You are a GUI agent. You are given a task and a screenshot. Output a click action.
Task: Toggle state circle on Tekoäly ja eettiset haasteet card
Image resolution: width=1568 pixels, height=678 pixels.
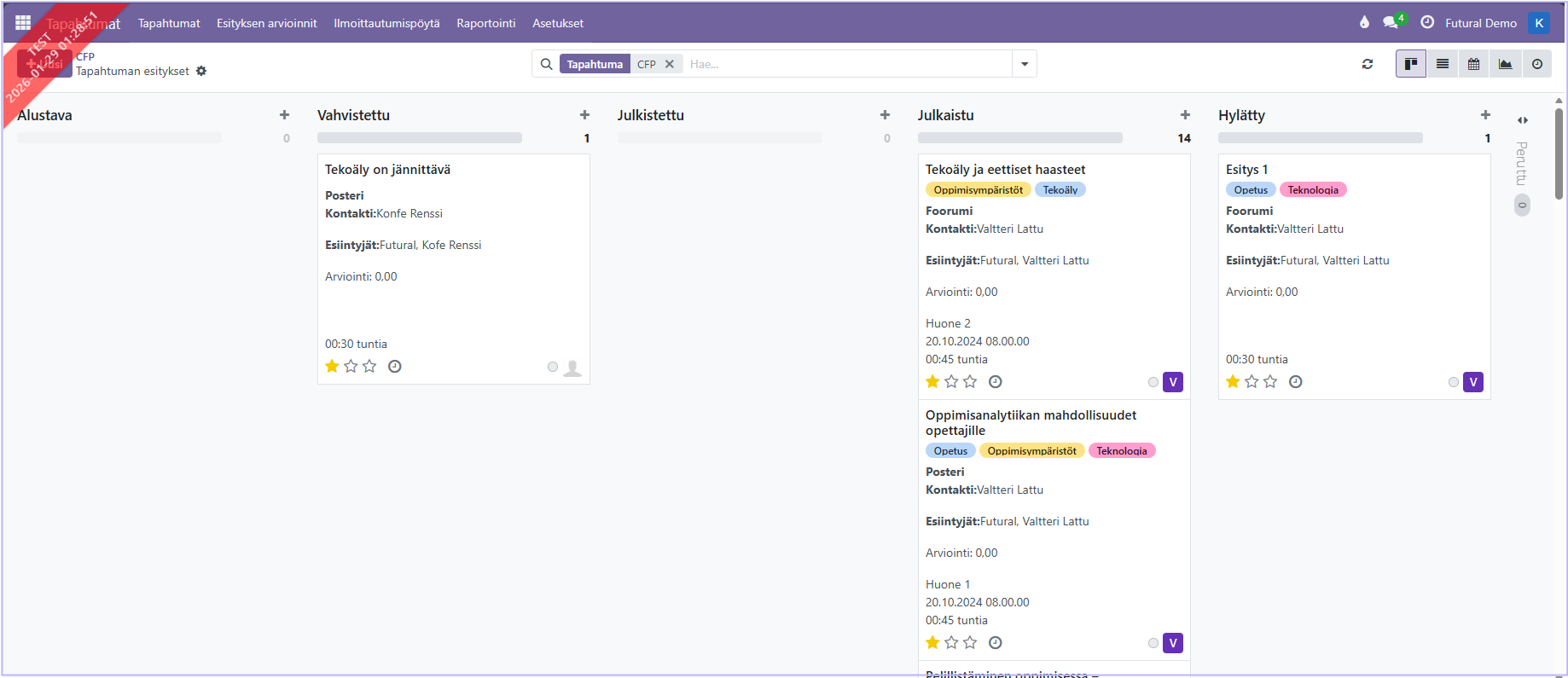click(1153, 382)
